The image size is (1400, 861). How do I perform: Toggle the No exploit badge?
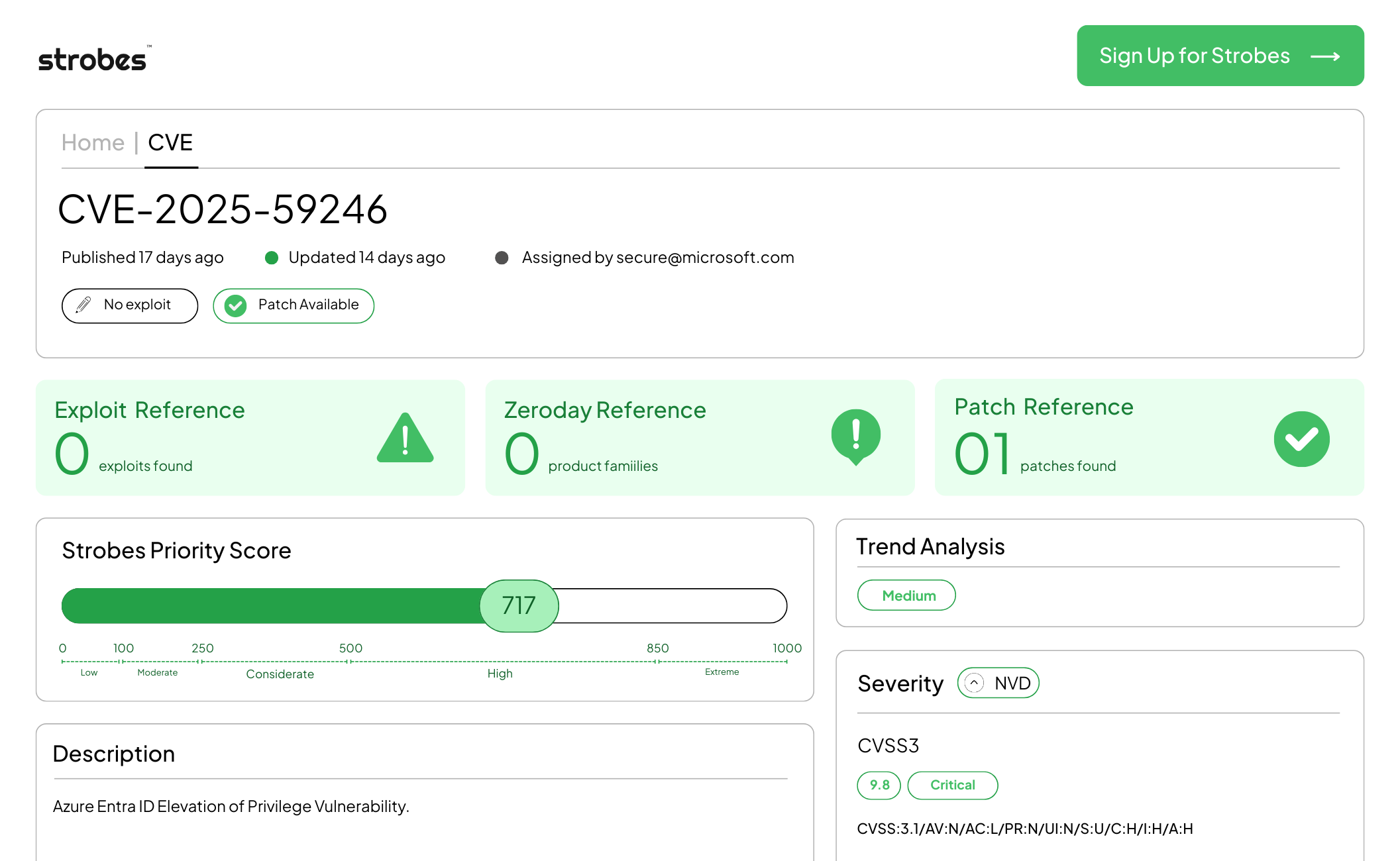129,305
